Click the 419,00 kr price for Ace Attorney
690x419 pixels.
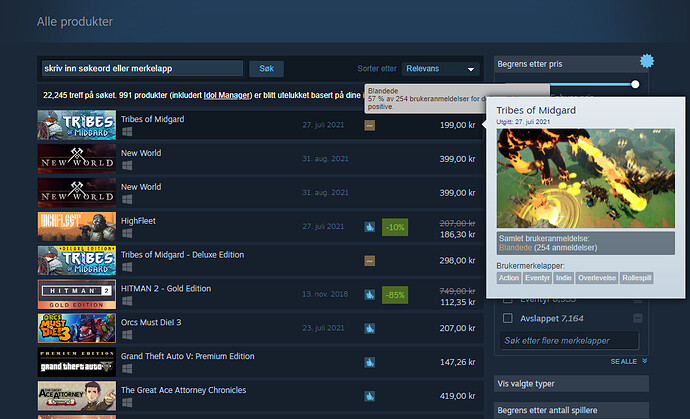pos(457,396)
